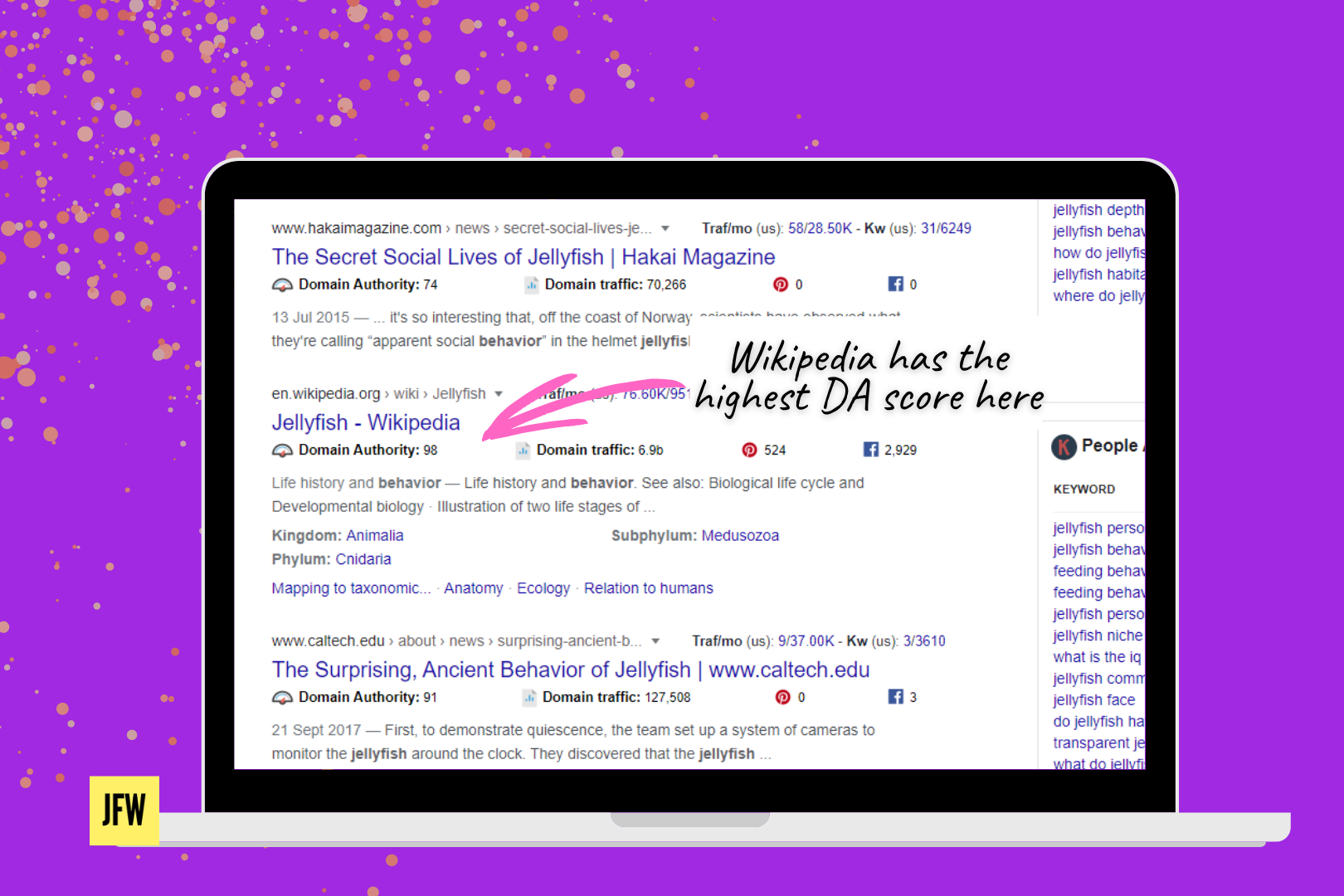
Task: Click Domain traffic chart icon for caltech.edu
Action: click(x=529, y=697)
